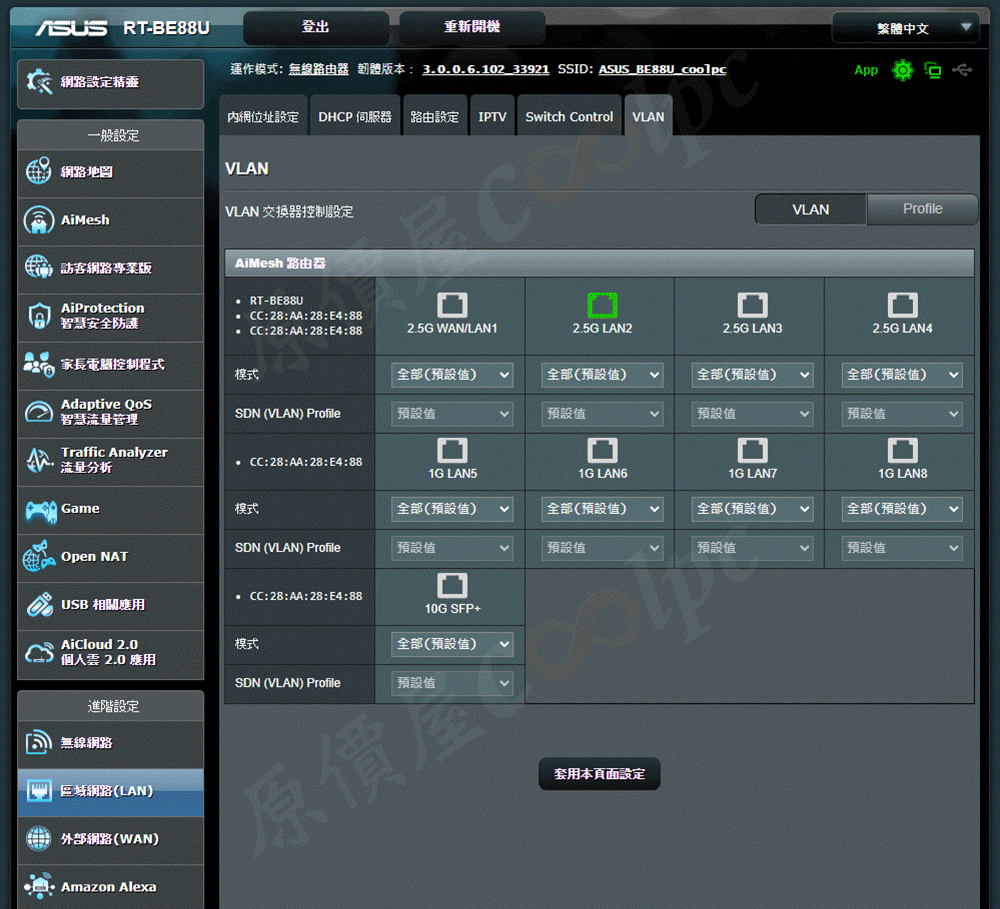Click the Open NAT icon
This screenshot has width=1000, height=909.
(38, 556)
